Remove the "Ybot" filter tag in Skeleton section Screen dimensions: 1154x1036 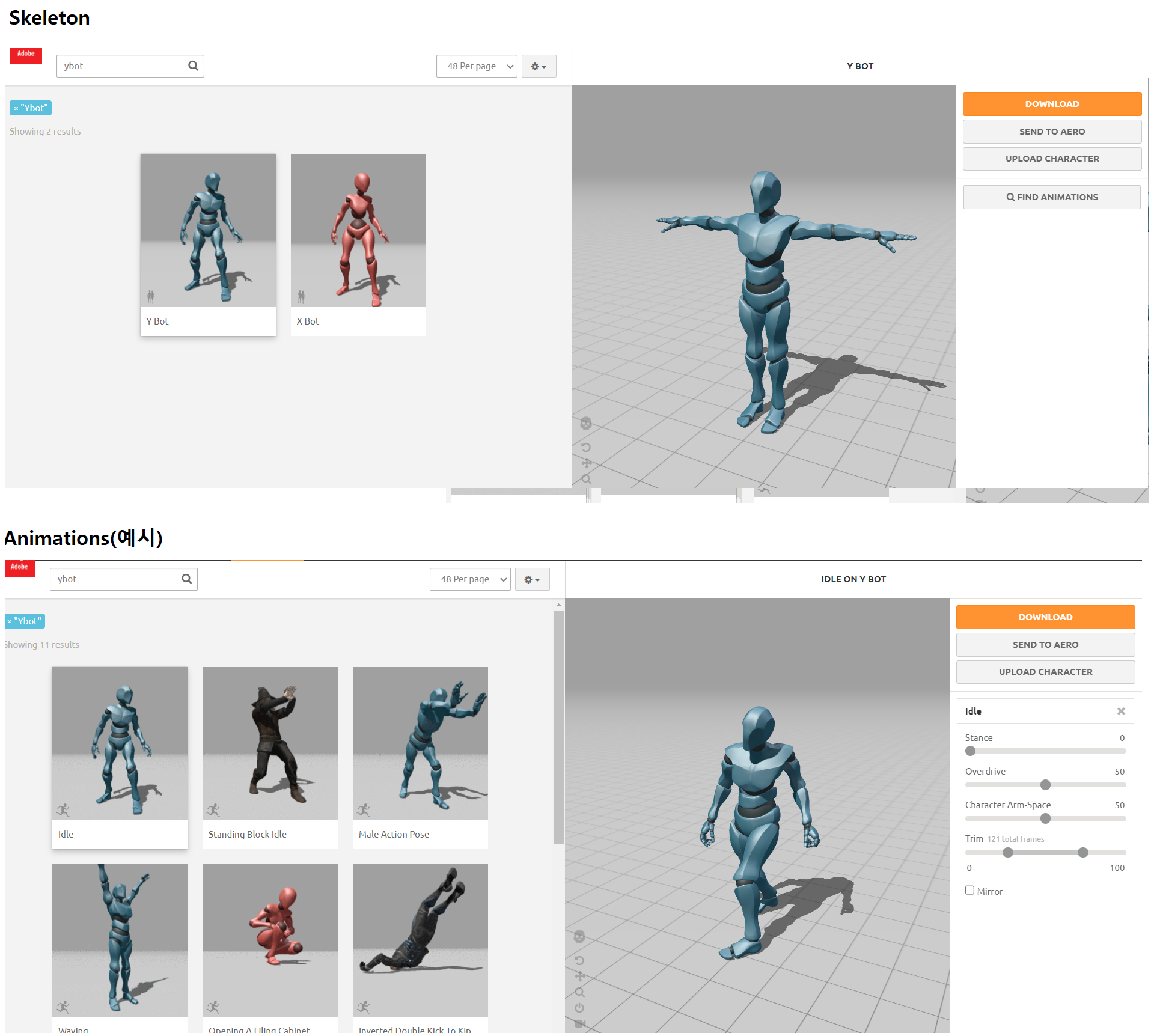(x=16, y=108)
